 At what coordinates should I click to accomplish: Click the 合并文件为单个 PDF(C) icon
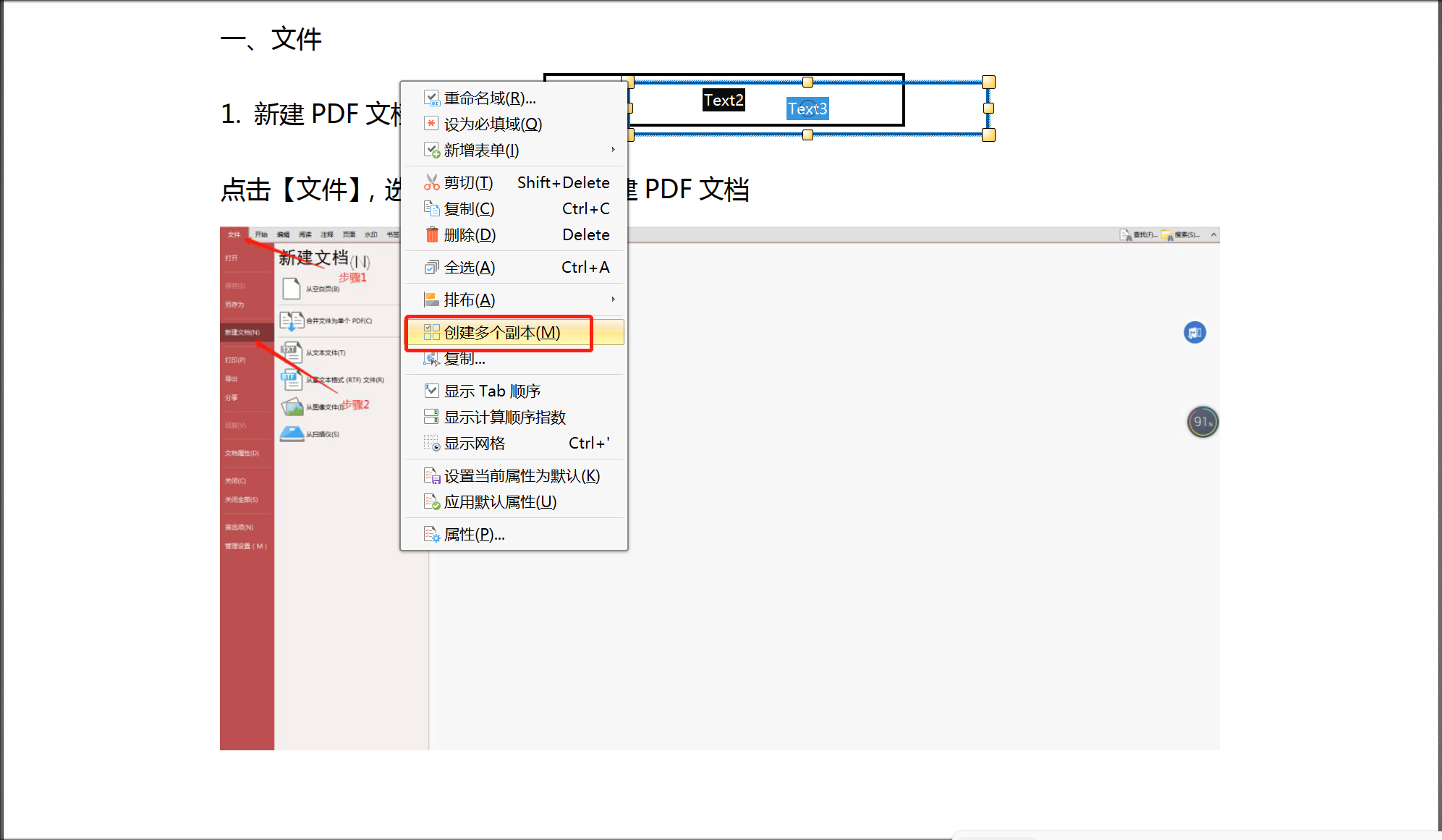tap(292, 321)
